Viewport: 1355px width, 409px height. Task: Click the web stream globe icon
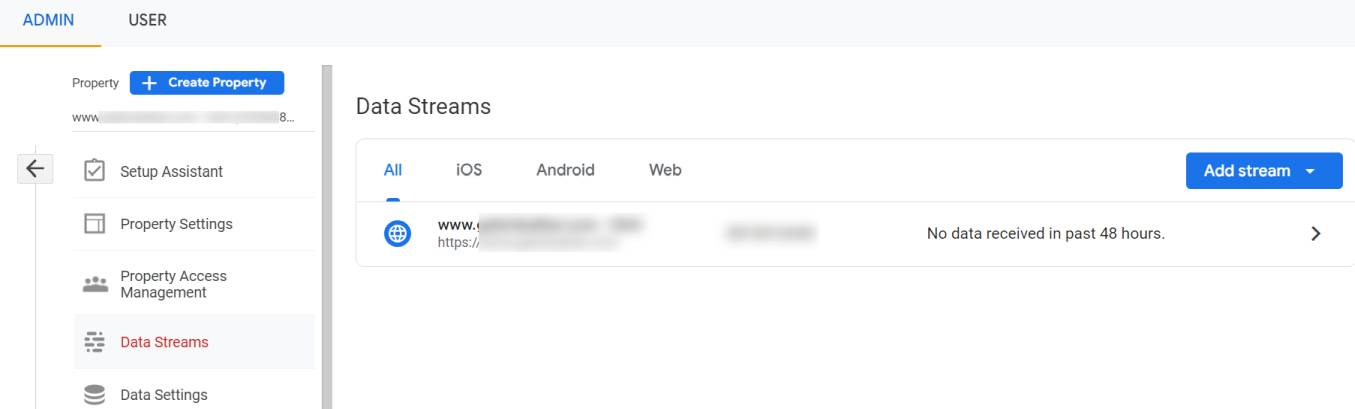tap(397, 234)
